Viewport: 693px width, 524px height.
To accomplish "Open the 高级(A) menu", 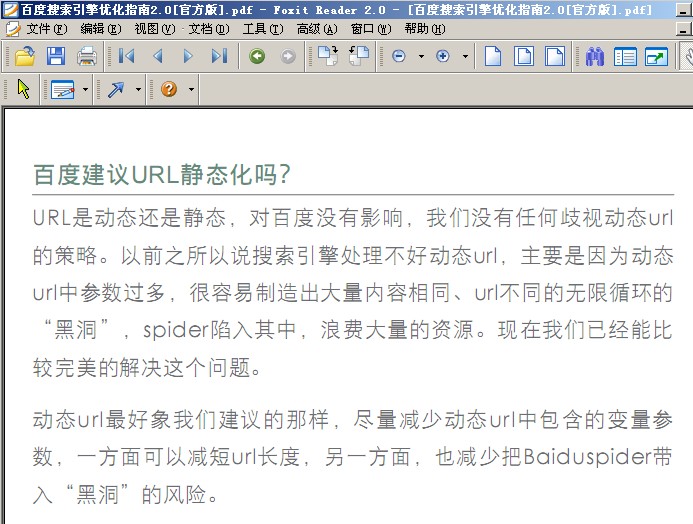I will 317,29.
